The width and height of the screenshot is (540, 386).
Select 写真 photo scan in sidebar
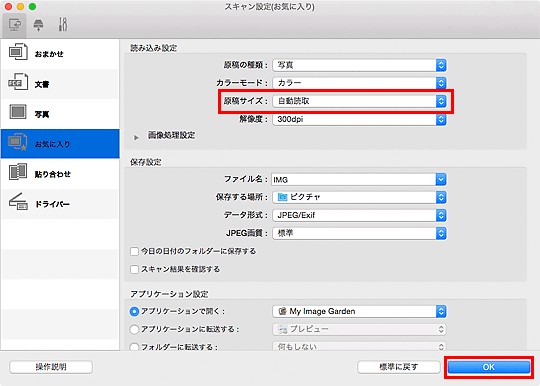(60, 114)
